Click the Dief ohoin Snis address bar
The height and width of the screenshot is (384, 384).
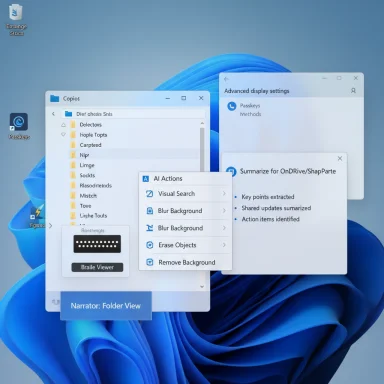133,114
